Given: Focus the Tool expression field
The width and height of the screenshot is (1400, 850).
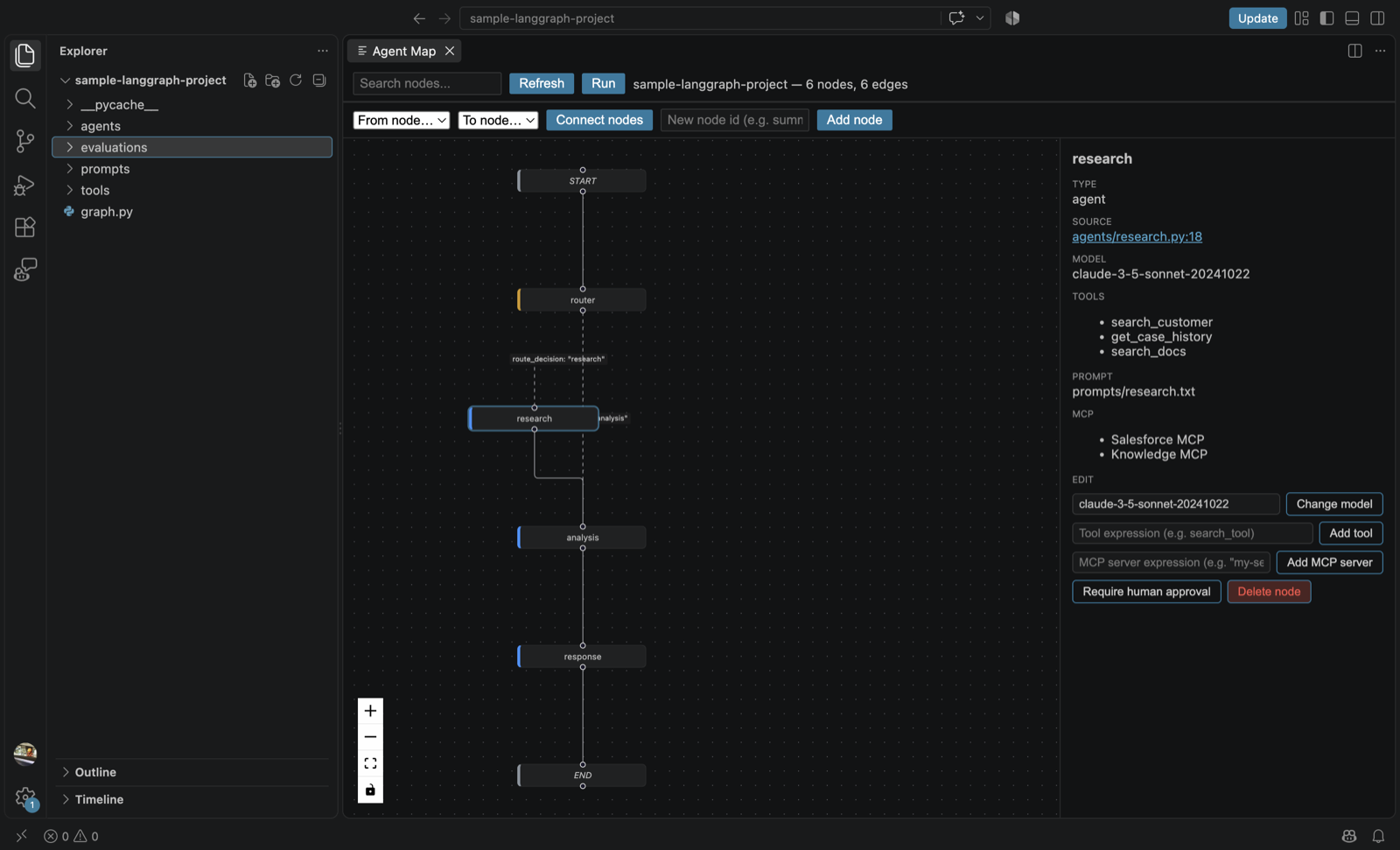Looking at the screenshot, I should [1193, 533].
